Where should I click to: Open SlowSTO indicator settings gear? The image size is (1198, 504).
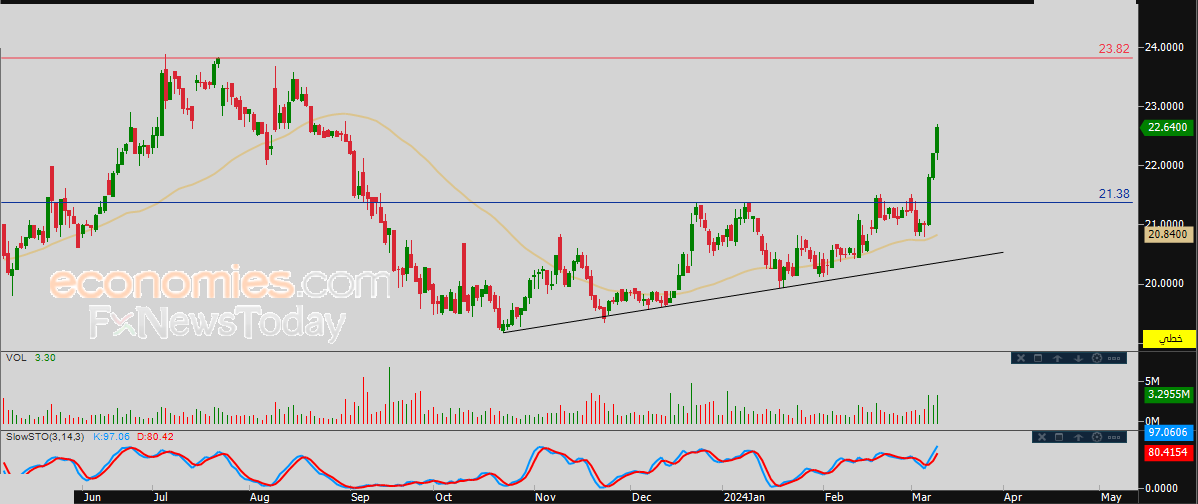point(1097,437)
